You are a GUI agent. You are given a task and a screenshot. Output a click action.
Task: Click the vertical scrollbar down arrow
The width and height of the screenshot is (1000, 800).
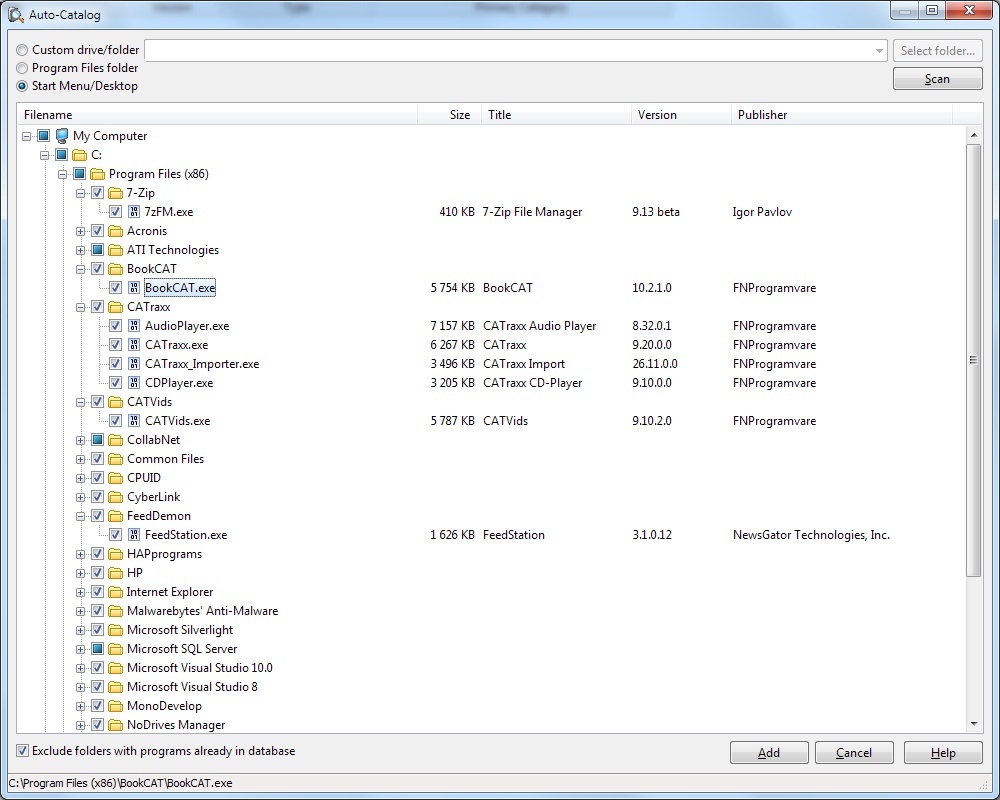(x=974, y=724)
